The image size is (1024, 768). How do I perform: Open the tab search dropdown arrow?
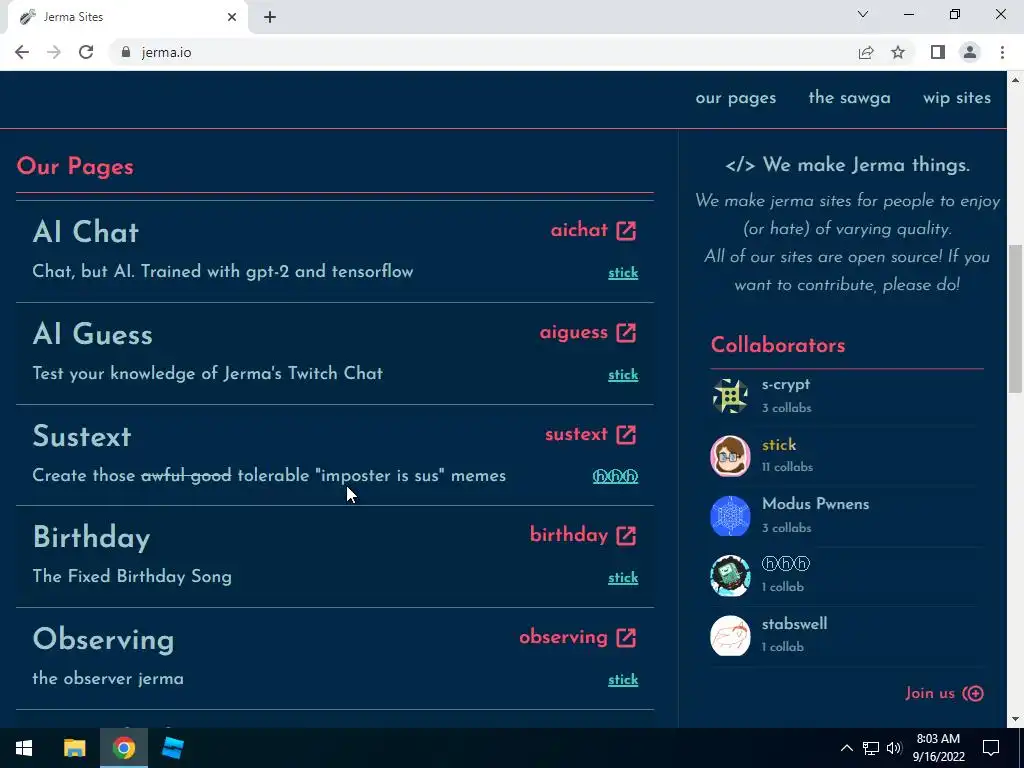(863, 14)
